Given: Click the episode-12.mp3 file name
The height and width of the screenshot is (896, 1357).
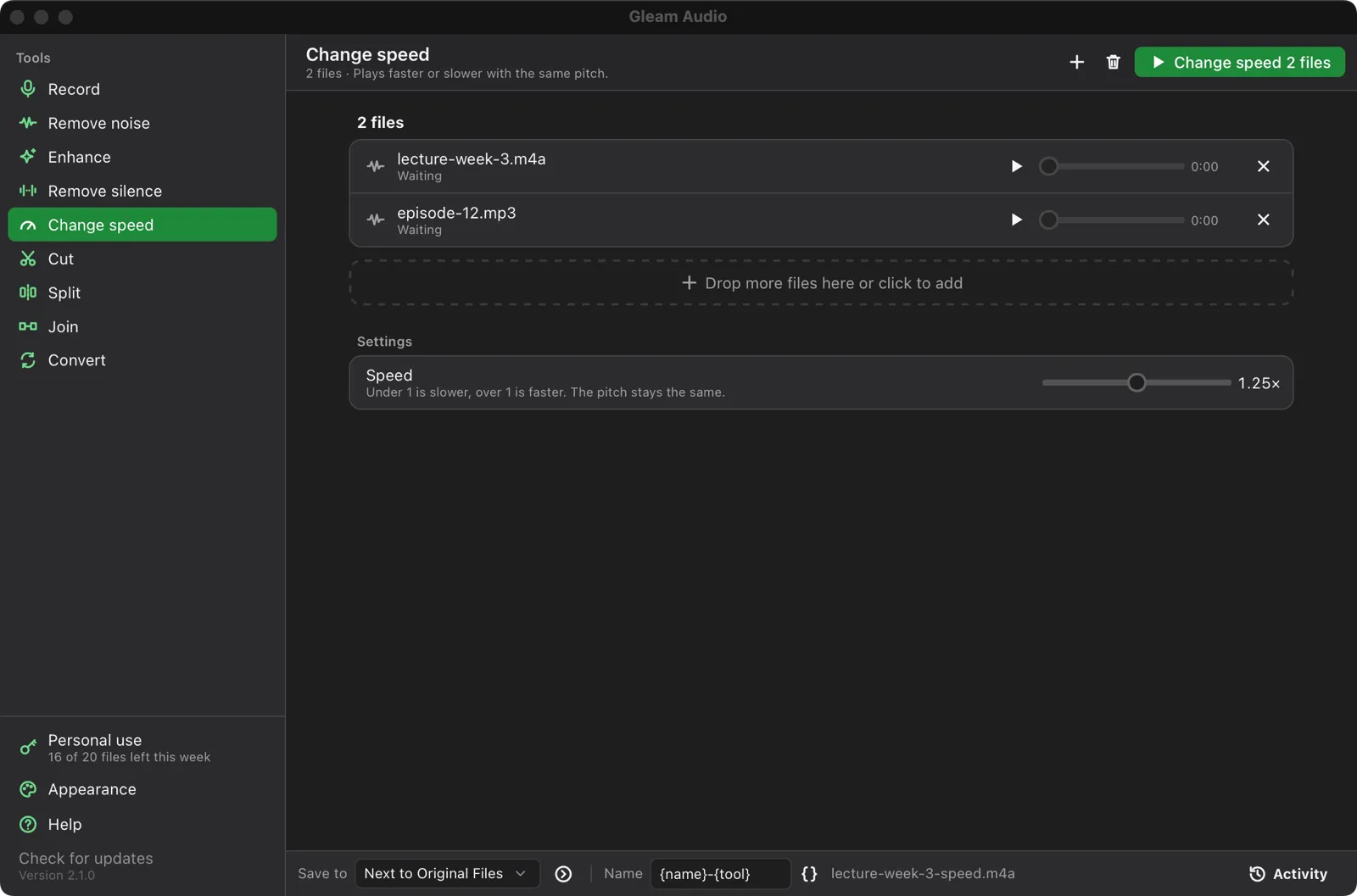Looking at the screenshot, I should (x=456, y=213).
